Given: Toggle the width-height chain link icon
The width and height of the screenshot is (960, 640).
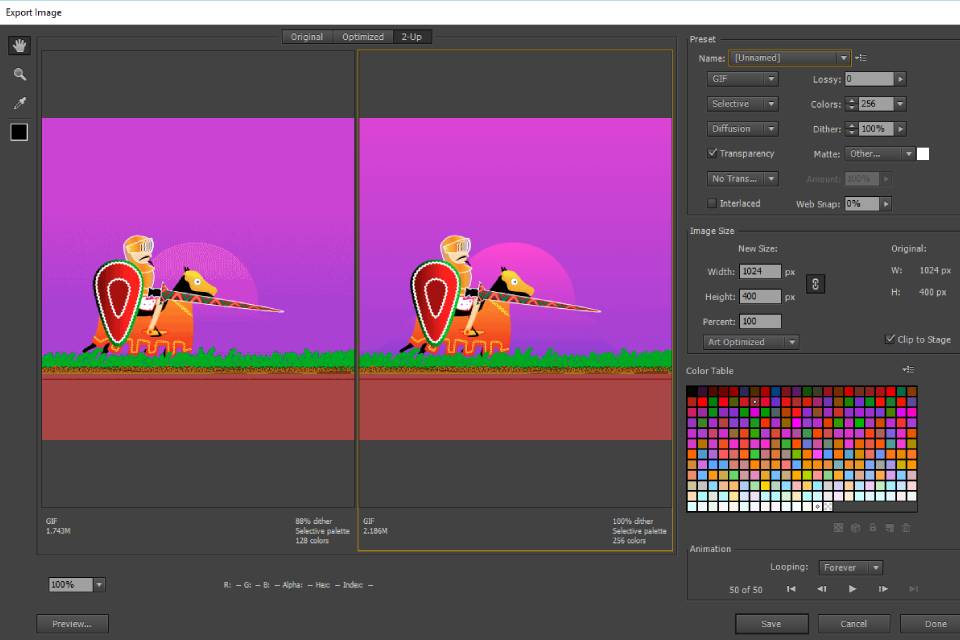Looking at the screenshot, I should click(x=815, y=284).
